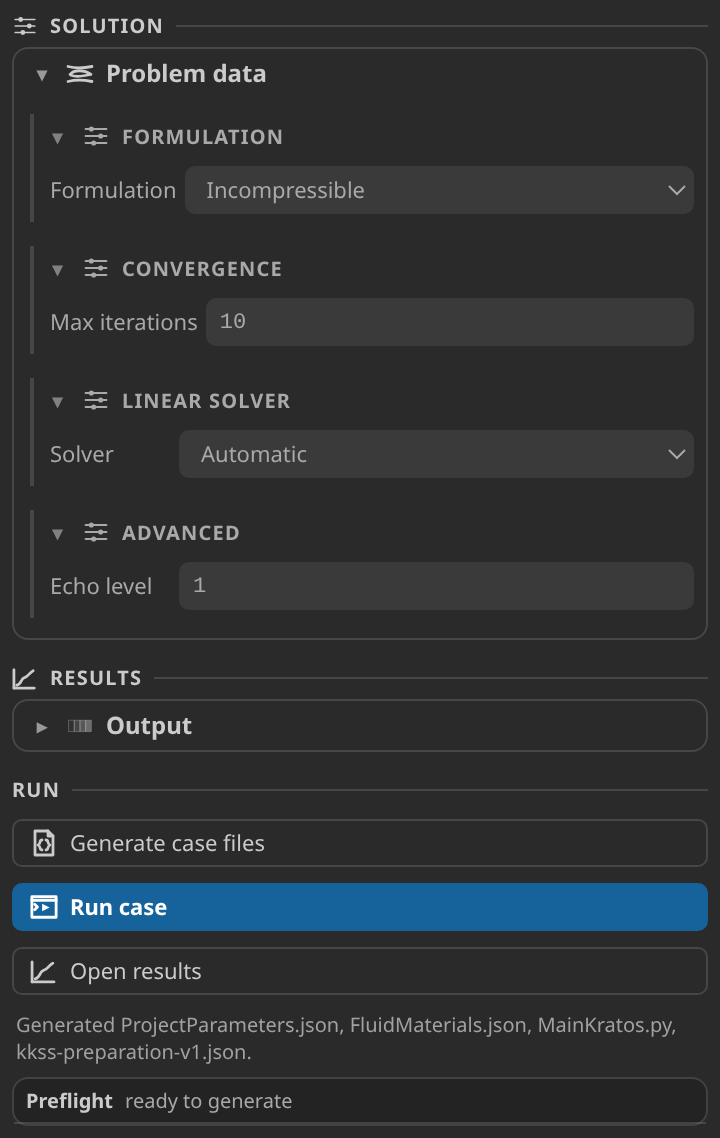Click the Echo level input field
Viewport: 720px width, 1138px height.
pos(436,586)
